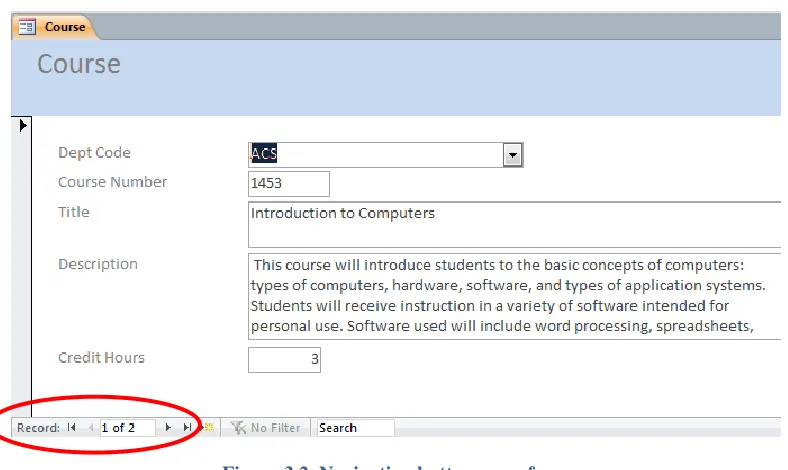Click the No Filter indicator
This screenshot has height=470, width=788.
pyautogui.click(x=265, y=428)
